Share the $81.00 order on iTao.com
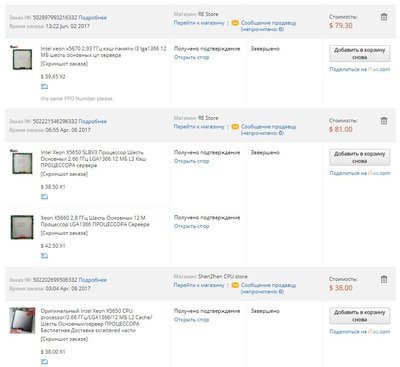400x367 pixels. click(x=360, y=173)
